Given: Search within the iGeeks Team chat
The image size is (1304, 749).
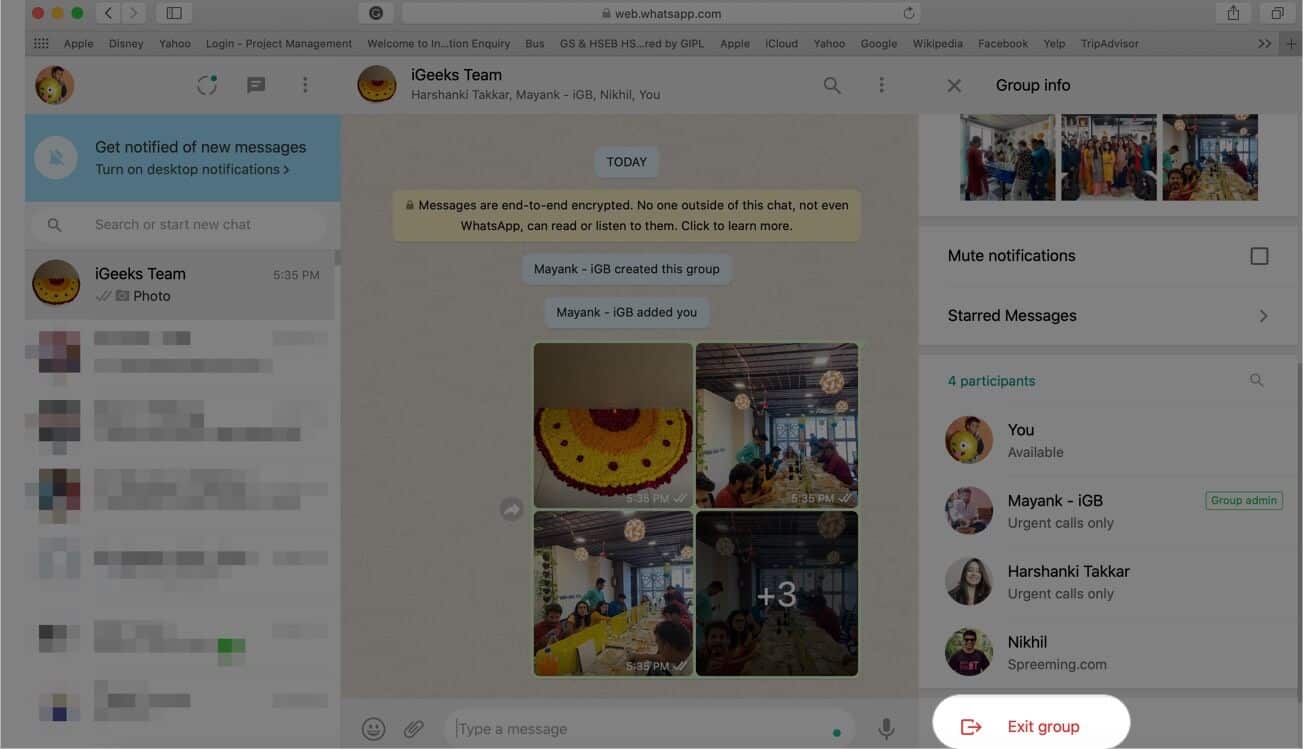Looking at the screenshot, I should point(832,85).
